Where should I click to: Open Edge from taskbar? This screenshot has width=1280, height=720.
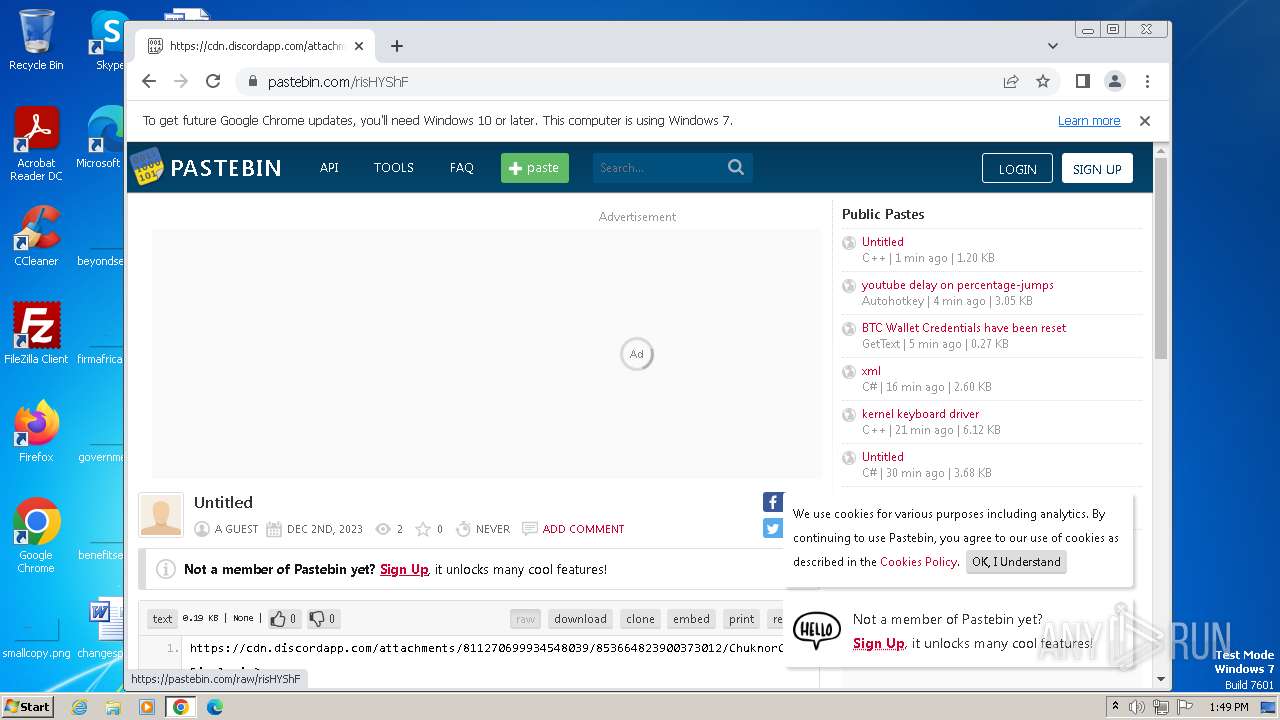[x=214, y=707]
